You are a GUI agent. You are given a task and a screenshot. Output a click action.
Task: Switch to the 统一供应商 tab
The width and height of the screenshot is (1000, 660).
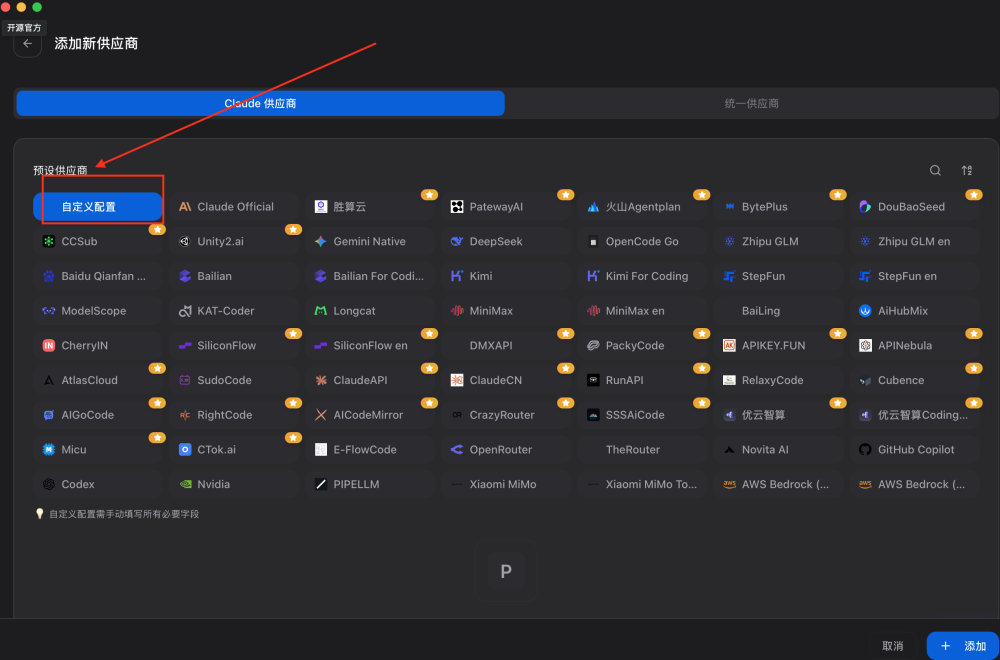point(751,103)
